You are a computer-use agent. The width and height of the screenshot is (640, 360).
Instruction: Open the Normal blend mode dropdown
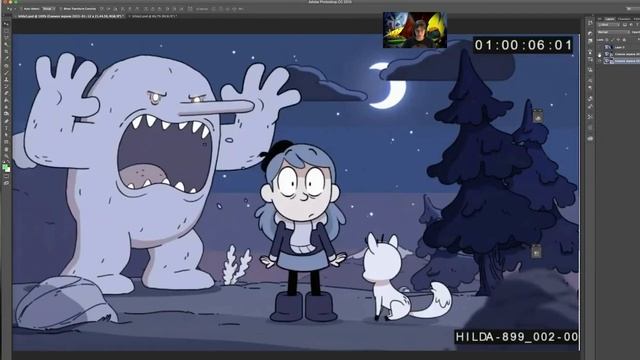pos(613,32)
